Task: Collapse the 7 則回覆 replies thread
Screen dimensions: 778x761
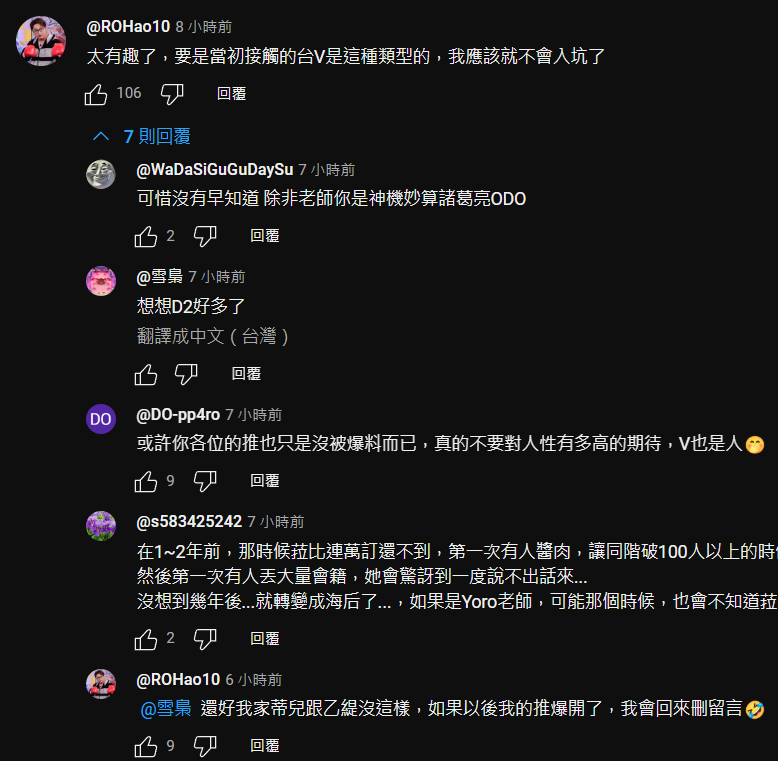Action: 142,136
